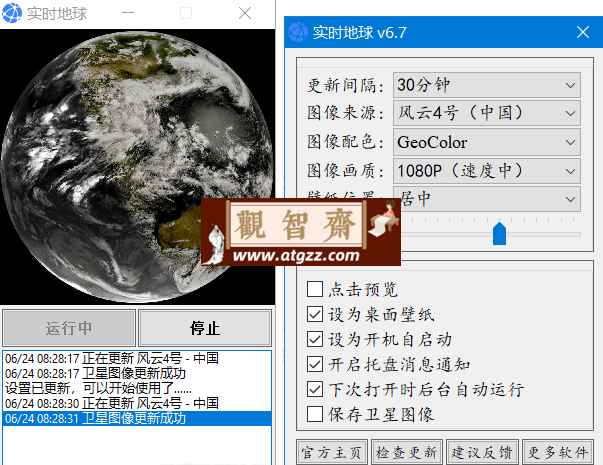Select log entry 06/24 08:28:17 卫星图像更新成功
The width and height of the screenshot is (603, 465).
[x=137, y=373]
